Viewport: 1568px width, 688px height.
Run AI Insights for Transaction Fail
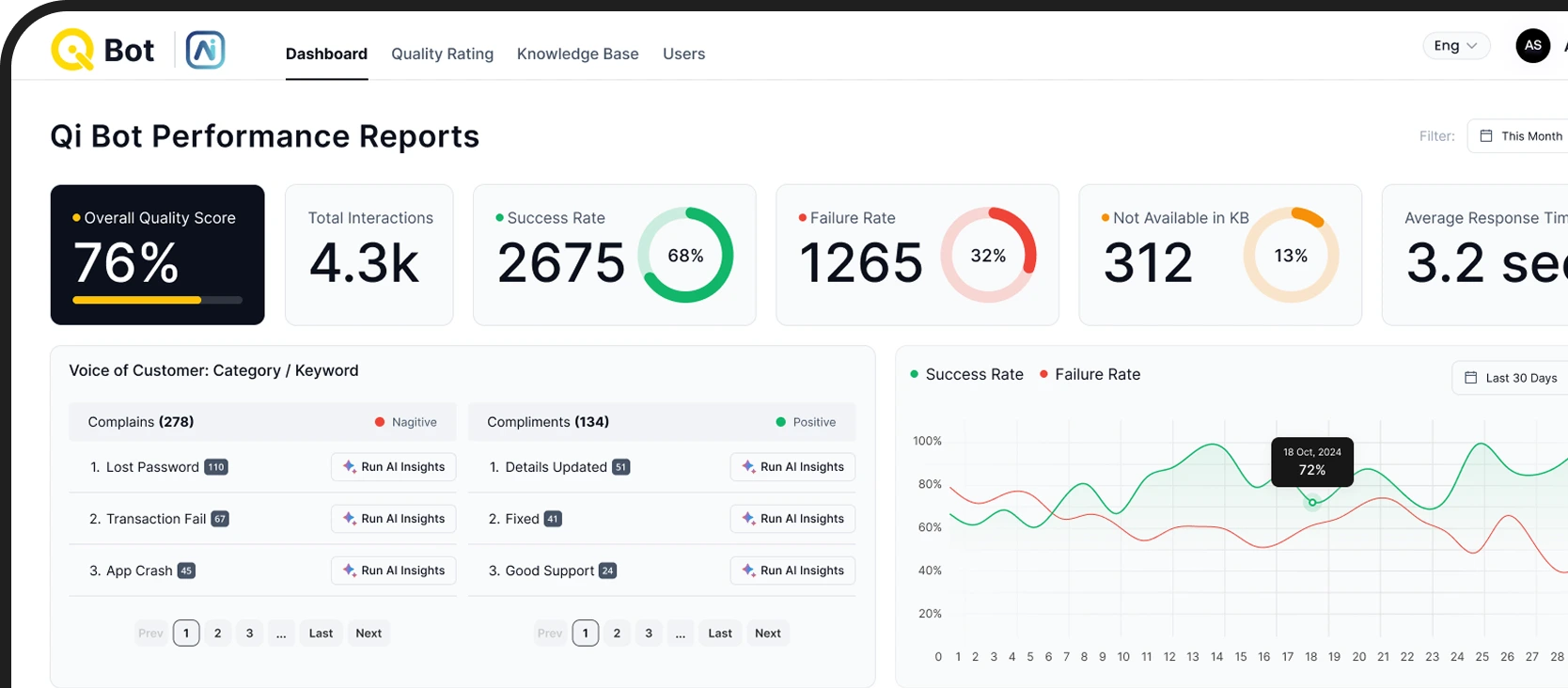[393, 519]
